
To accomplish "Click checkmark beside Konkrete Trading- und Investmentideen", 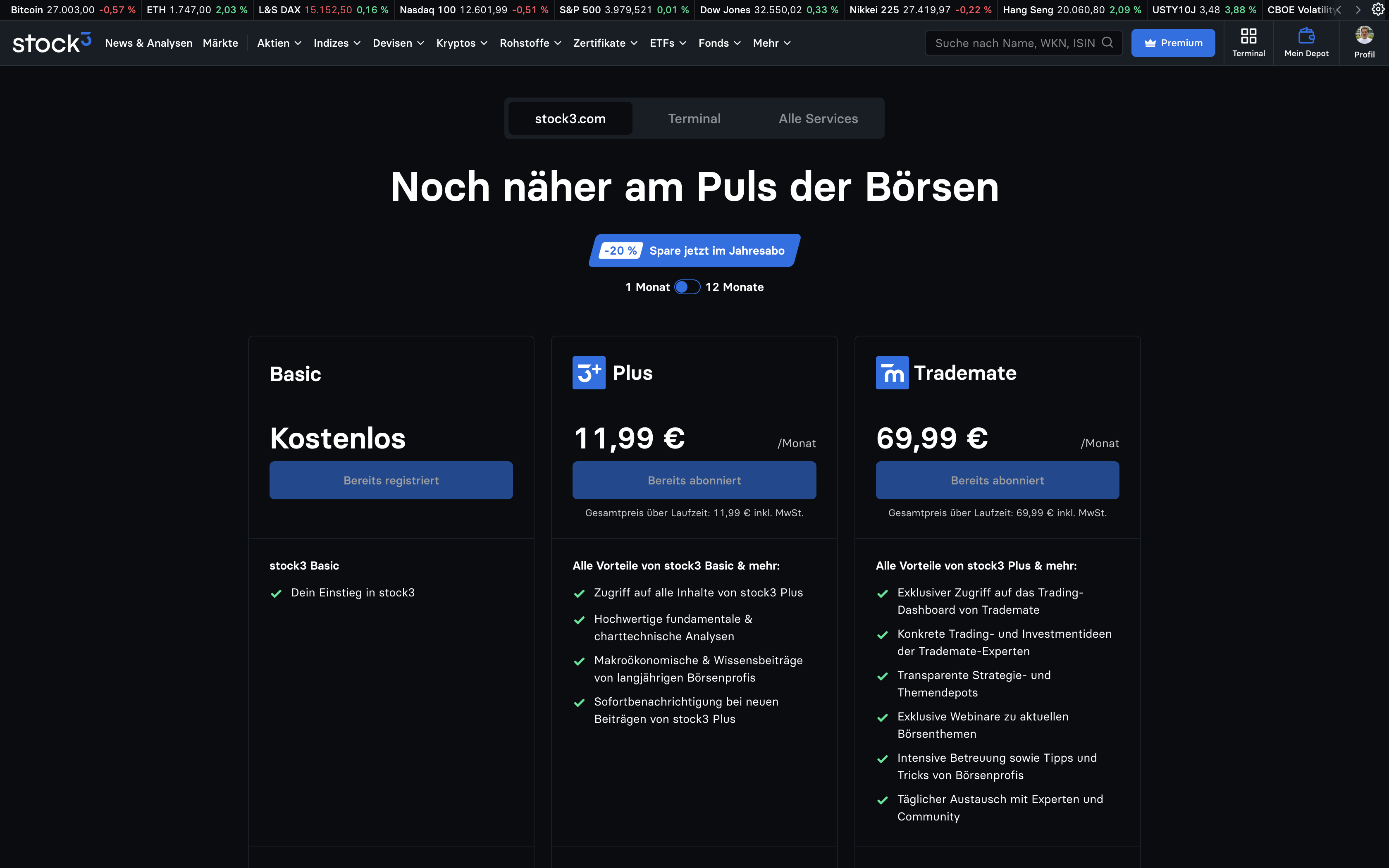I will (882, 635).
